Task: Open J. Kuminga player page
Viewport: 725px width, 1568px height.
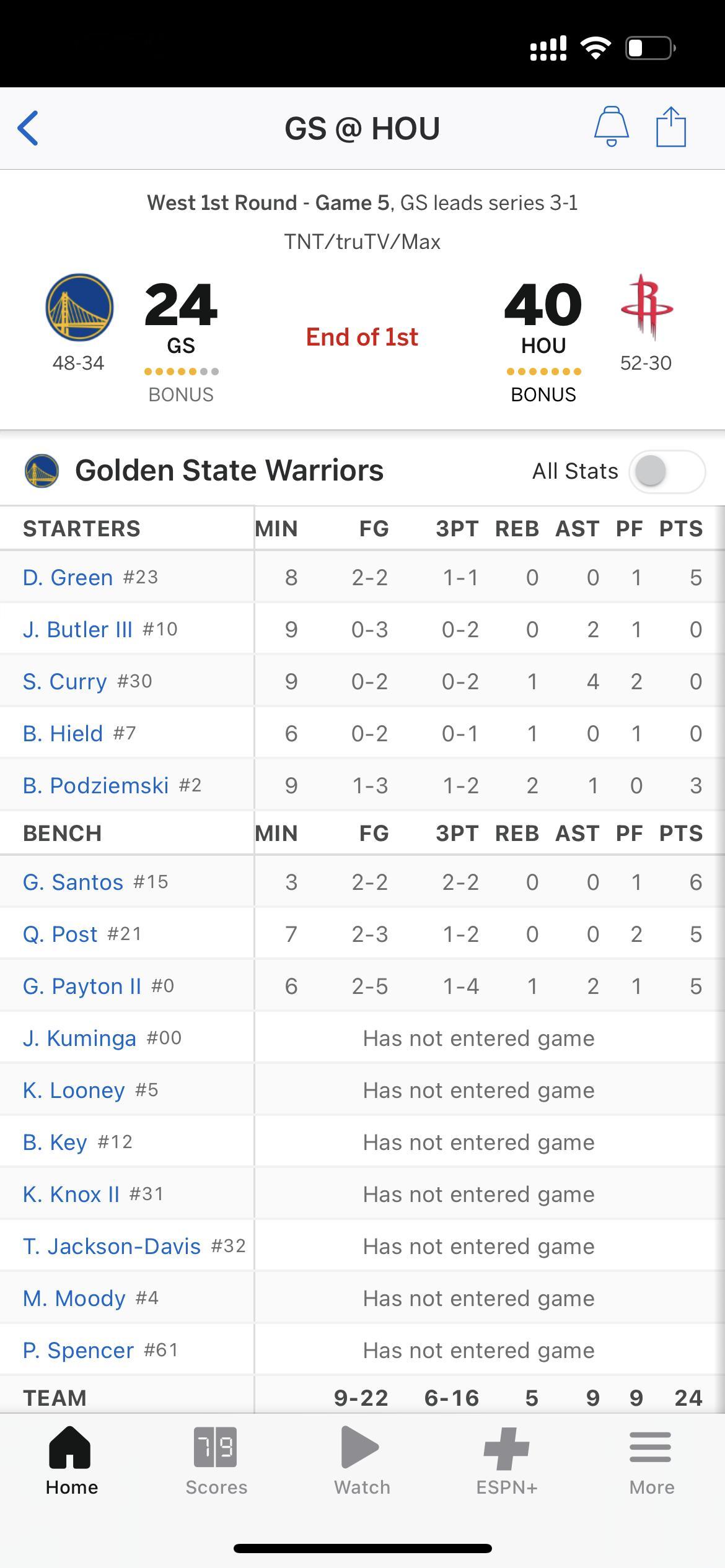Action: point(79,1038)
